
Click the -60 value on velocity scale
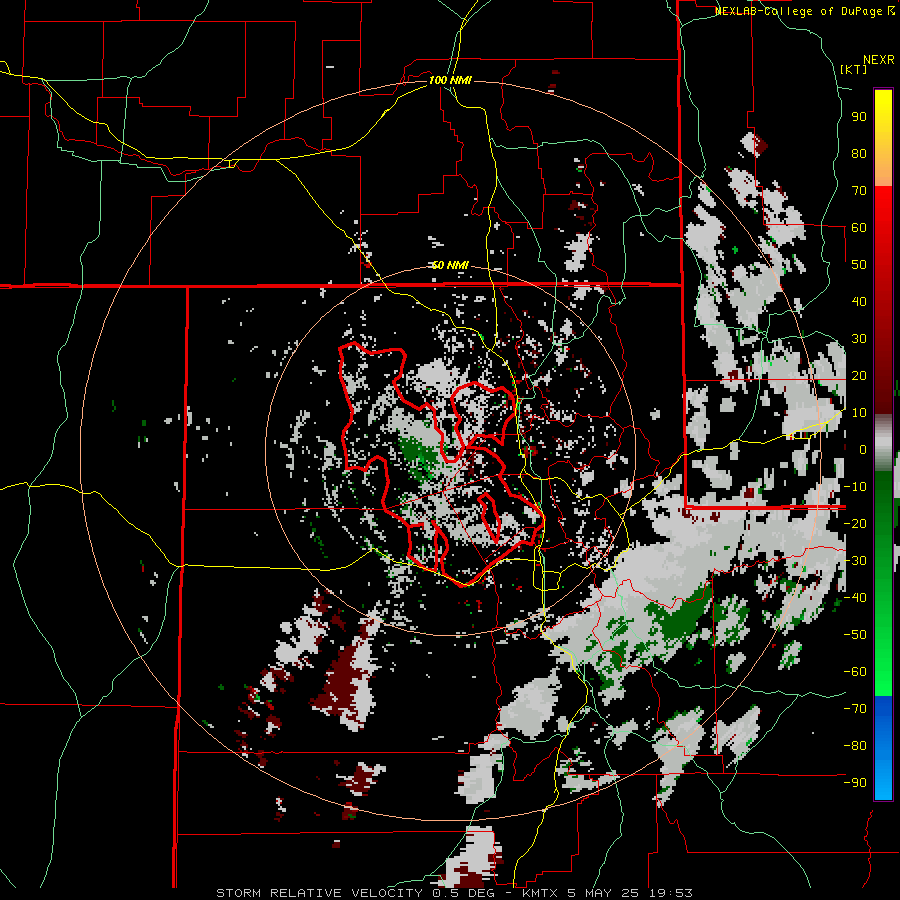(855, 672)
